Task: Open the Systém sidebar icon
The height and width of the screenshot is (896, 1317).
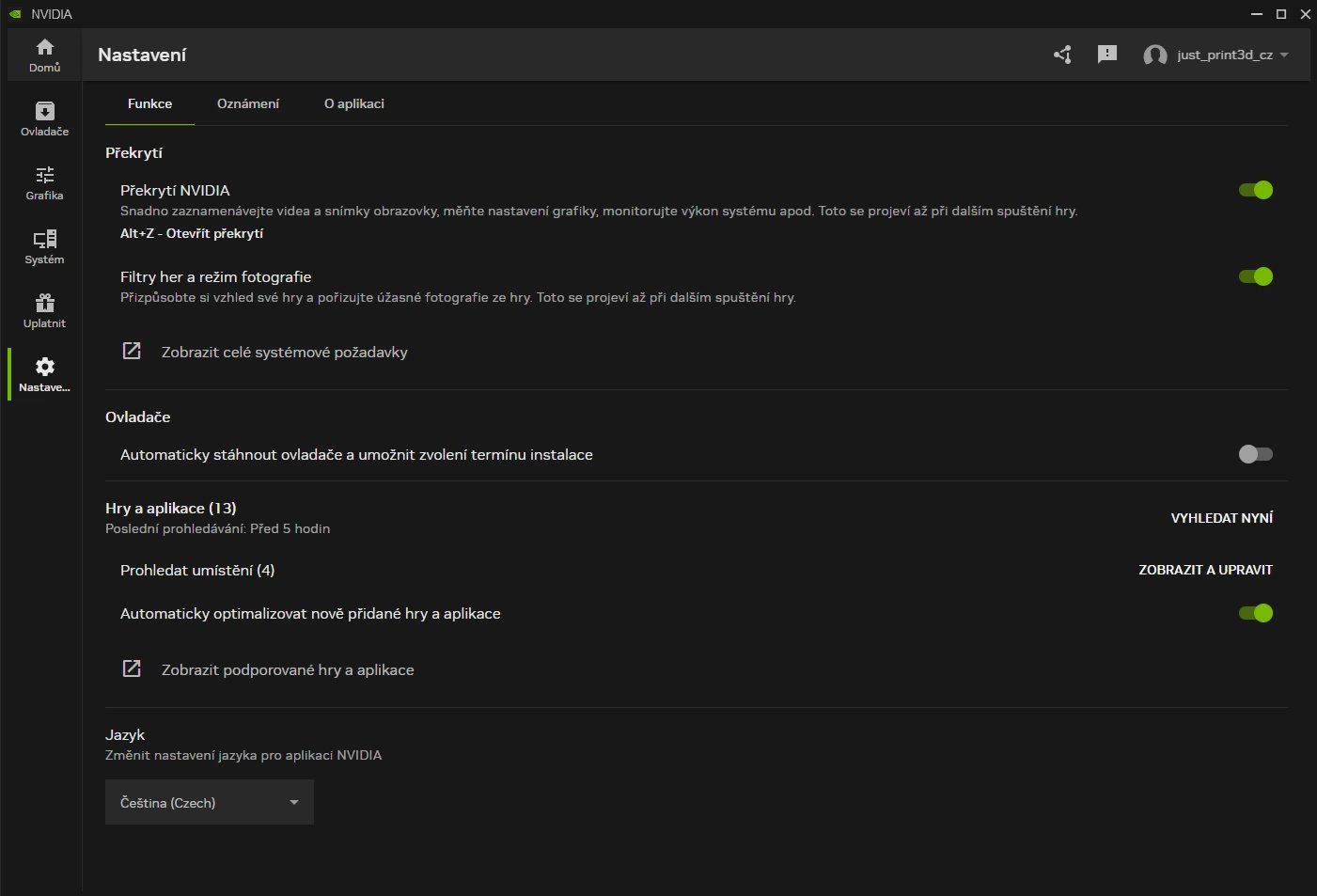Action: coord(44,240)
